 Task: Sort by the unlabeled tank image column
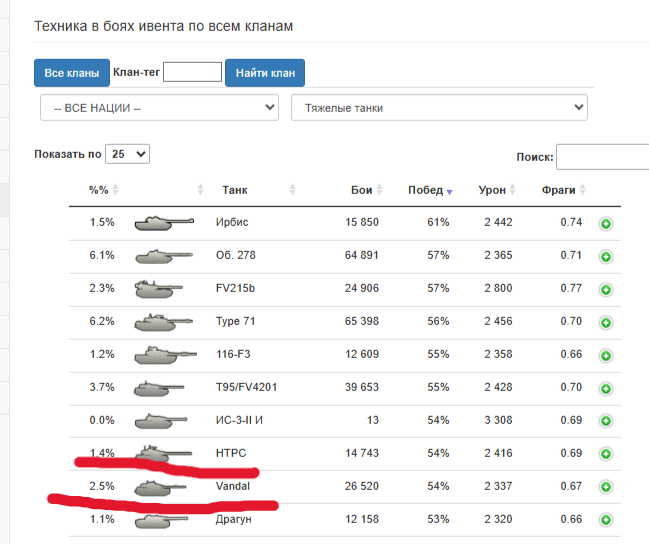(200, 190)
